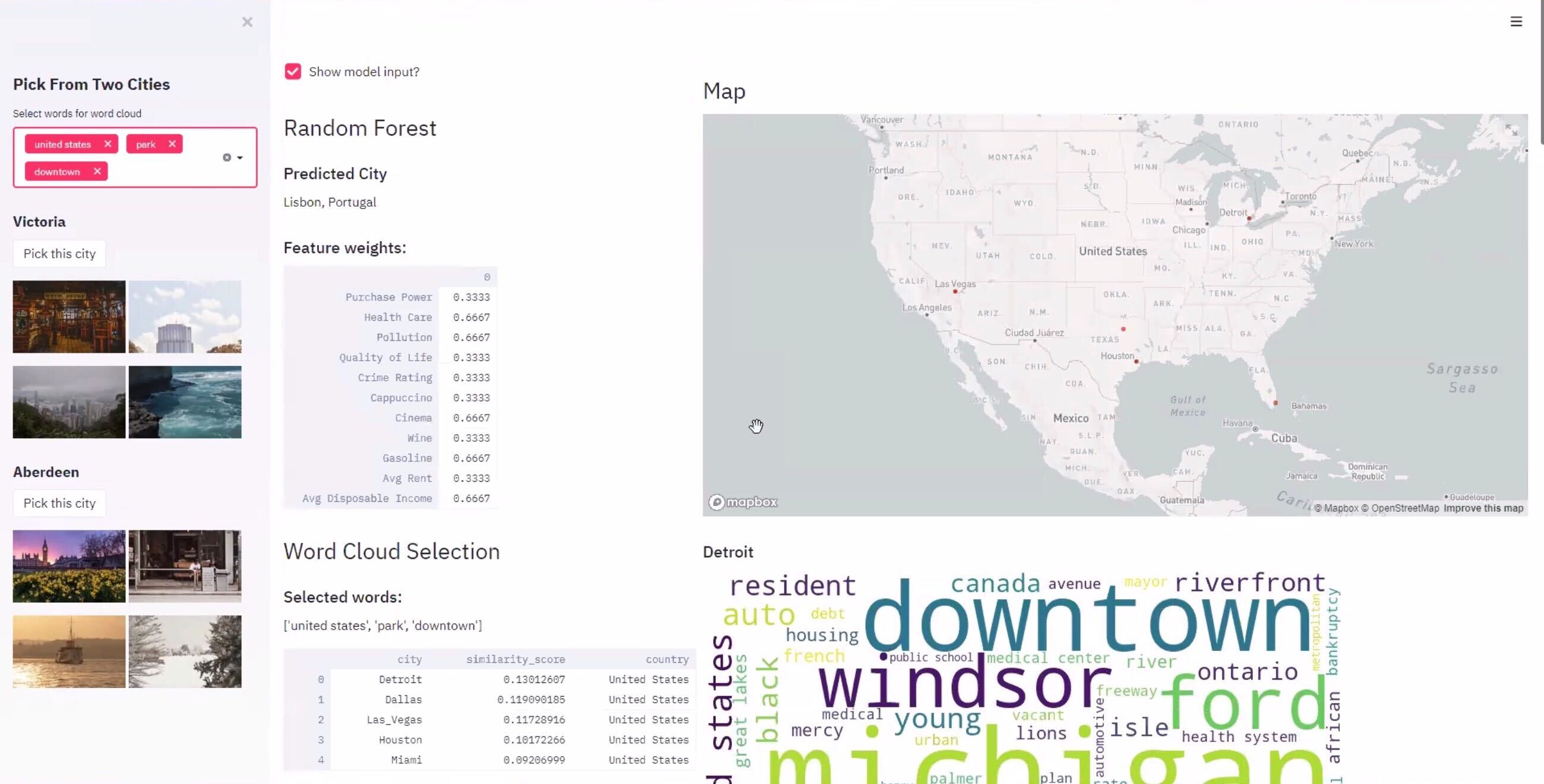Open 'Improve this map' link
The height and width of the screenshot is (784, 1544).
1483,508
